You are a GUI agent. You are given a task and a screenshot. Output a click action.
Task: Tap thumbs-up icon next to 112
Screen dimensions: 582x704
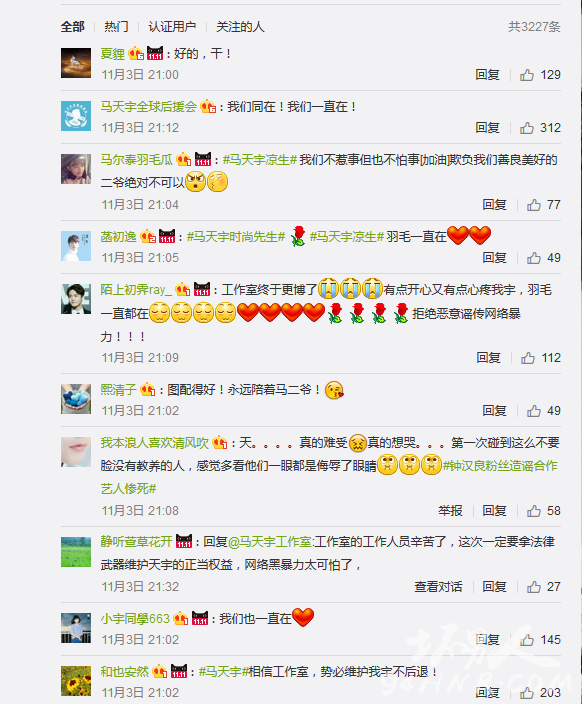pos(528,358)
